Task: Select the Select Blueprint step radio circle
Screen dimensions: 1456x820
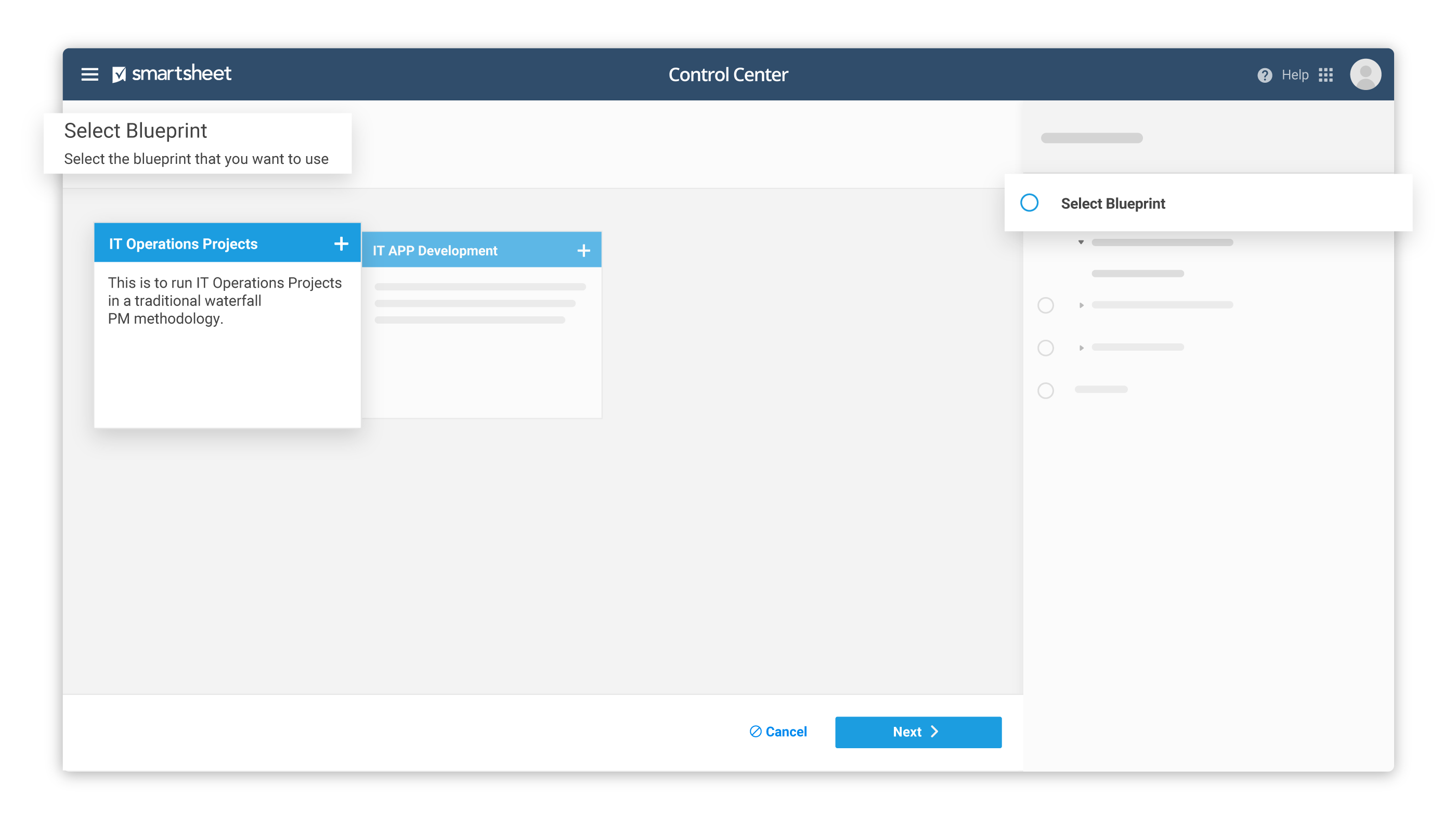Action: point(1029,203)
